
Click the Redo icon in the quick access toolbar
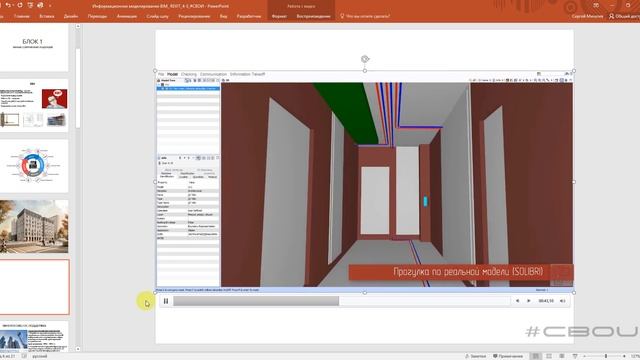20,5
